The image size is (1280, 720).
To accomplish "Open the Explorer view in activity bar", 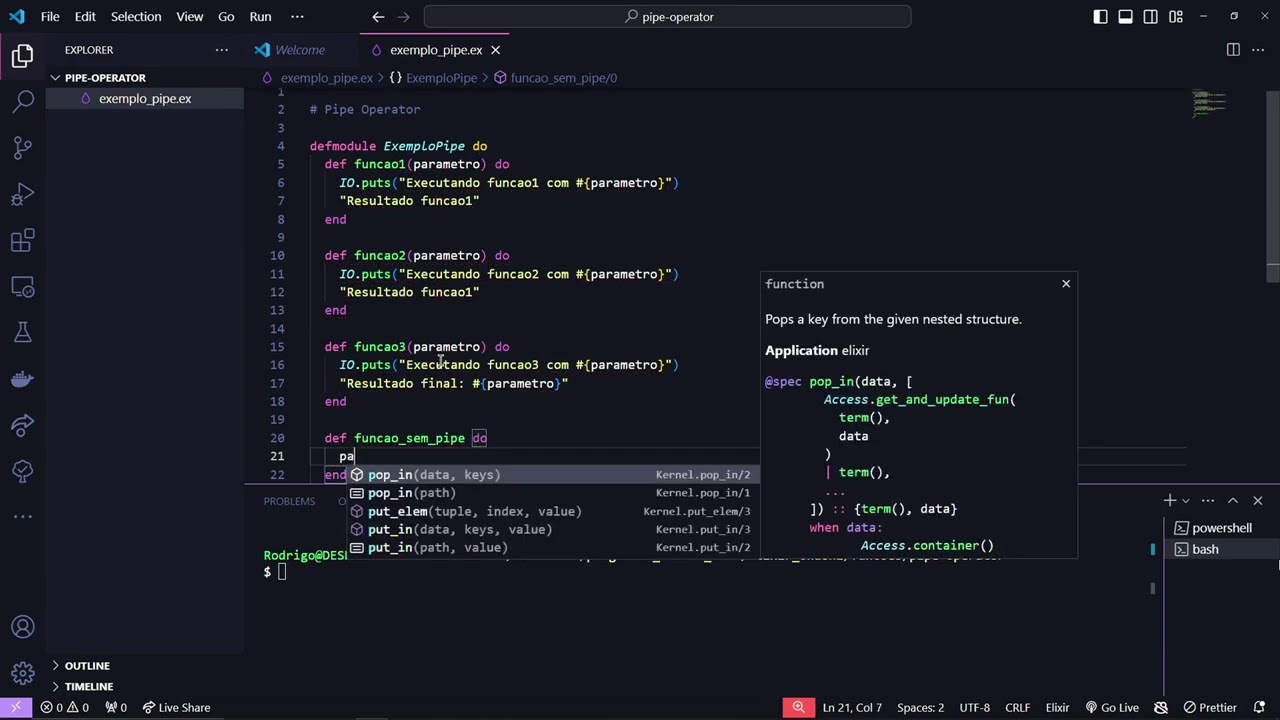I will tap(23, 56).
